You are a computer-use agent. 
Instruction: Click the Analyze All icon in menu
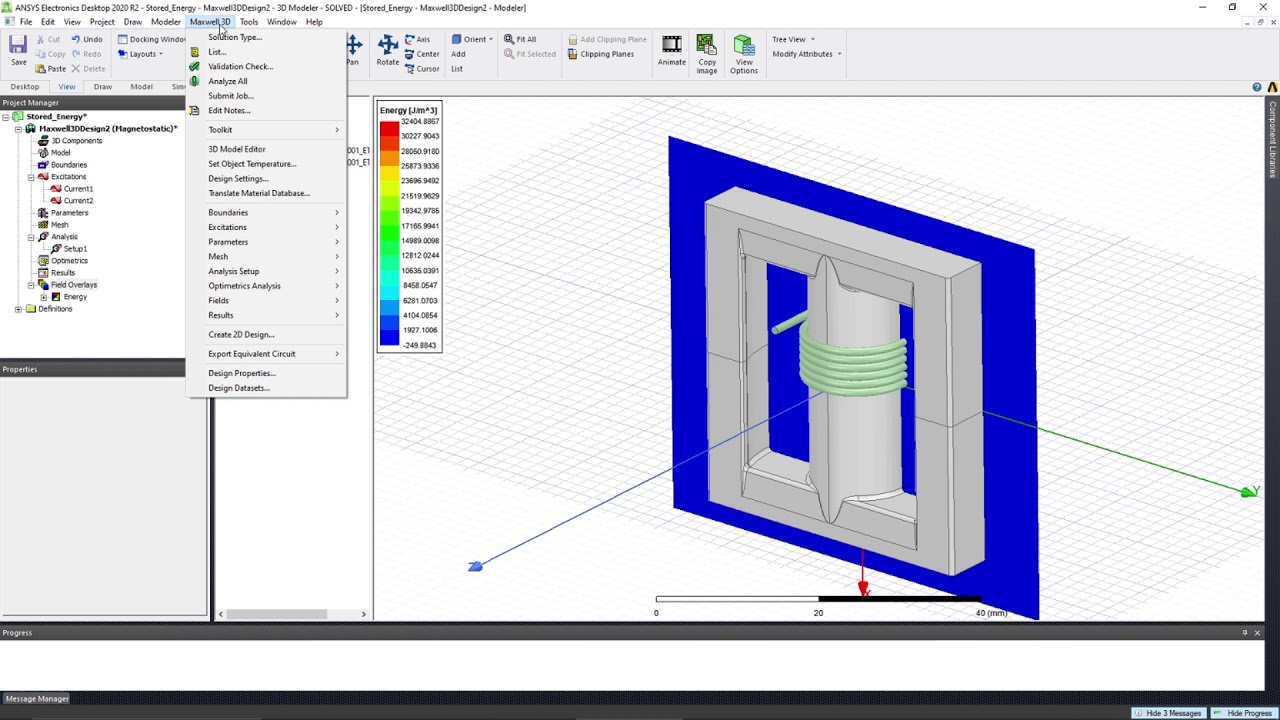tap(195, 81)
